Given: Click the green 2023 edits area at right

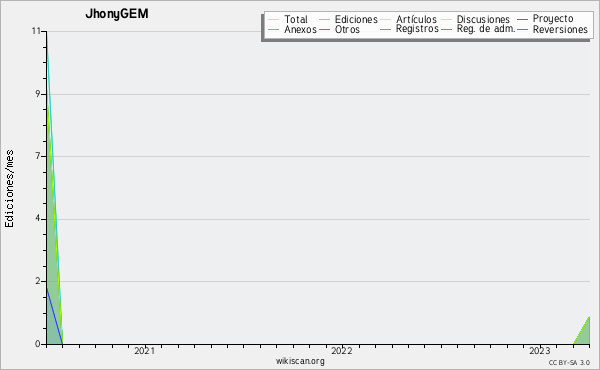Looking at the screenshot, I should (x=584, y=334).
